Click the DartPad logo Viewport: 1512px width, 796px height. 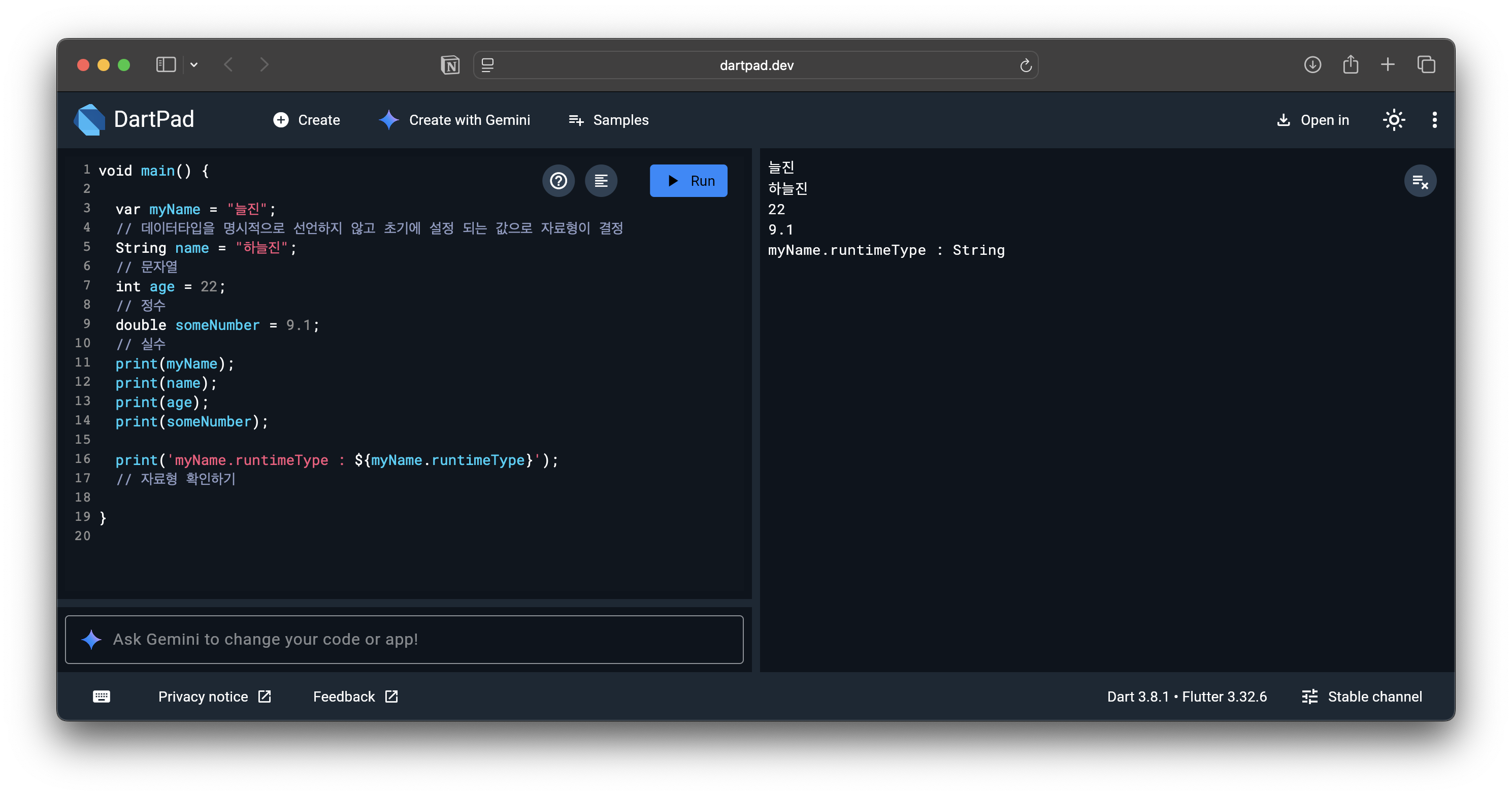coord(90,120)
